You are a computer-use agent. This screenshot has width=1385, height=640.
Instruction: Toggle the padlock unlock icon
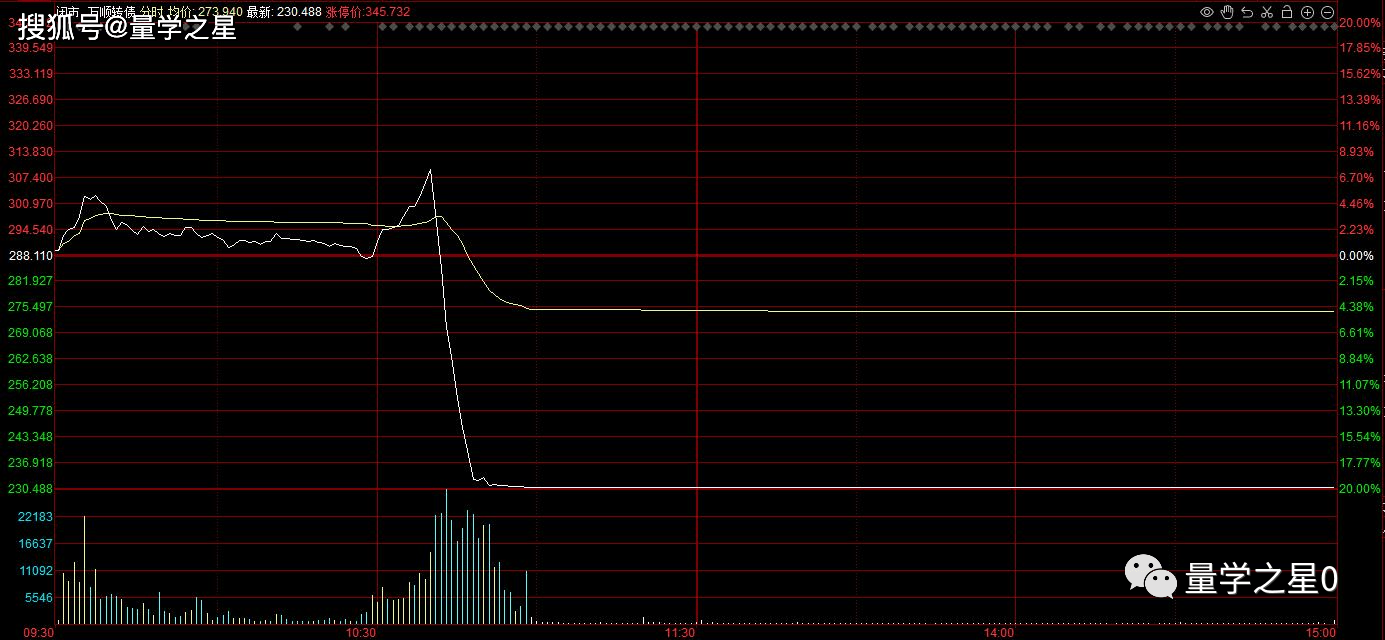point(1287,12)
